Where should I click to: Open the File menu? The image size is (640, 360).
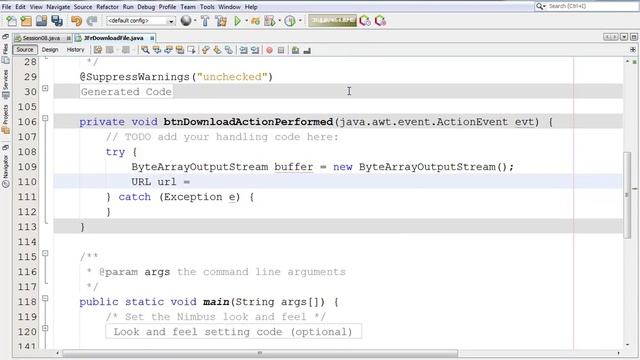6,7
